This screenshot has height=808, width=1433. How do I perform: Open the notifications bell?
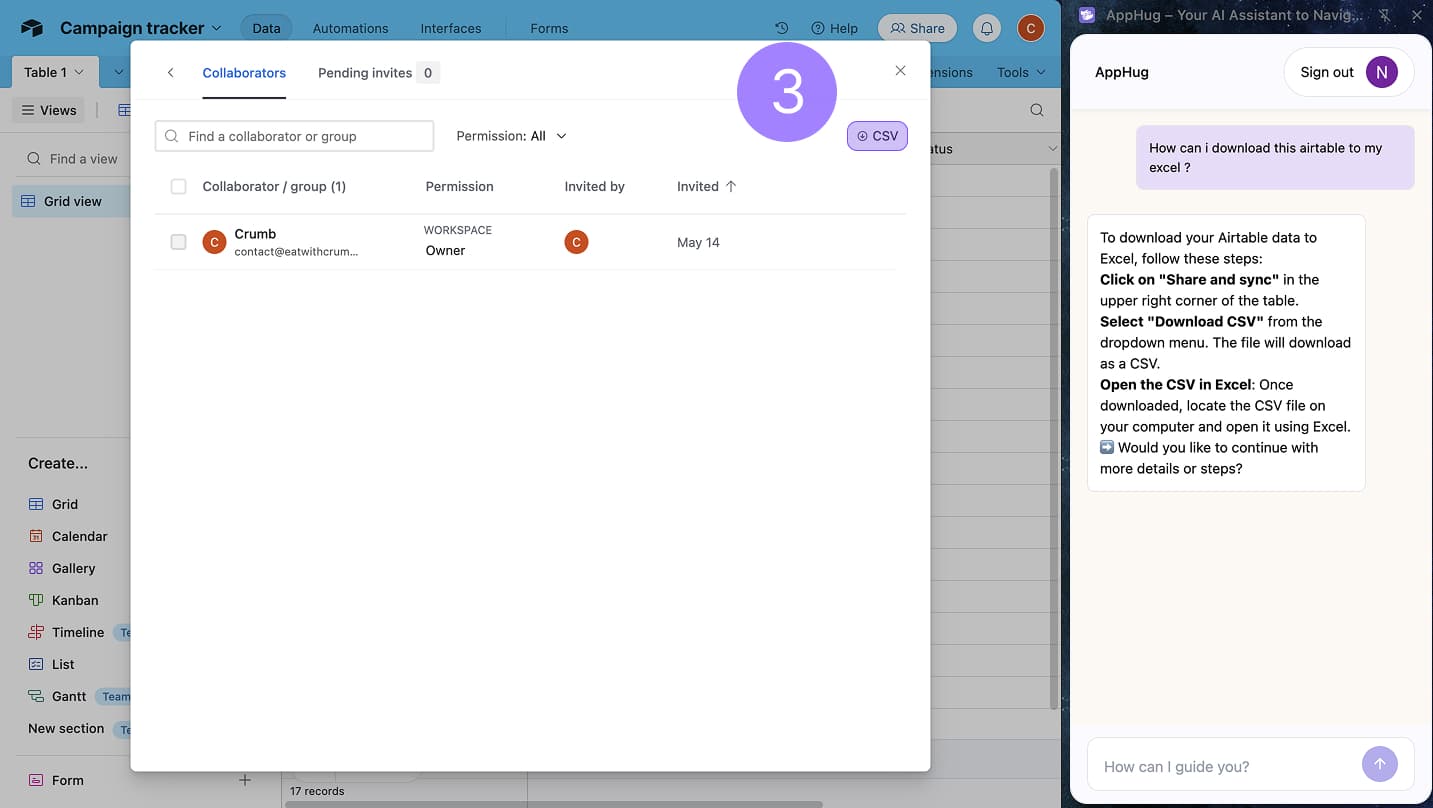coord(987,28)
